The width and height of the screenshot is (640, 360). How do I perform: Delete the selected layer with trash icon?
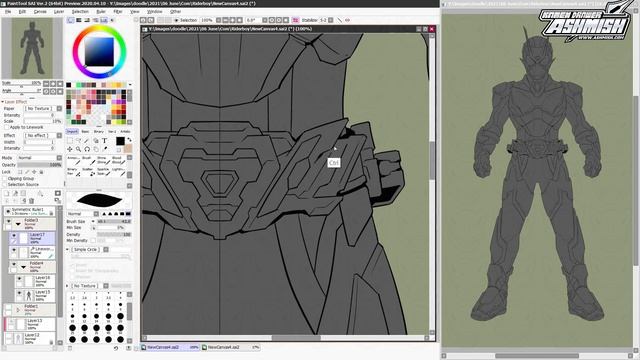[31, 201]
